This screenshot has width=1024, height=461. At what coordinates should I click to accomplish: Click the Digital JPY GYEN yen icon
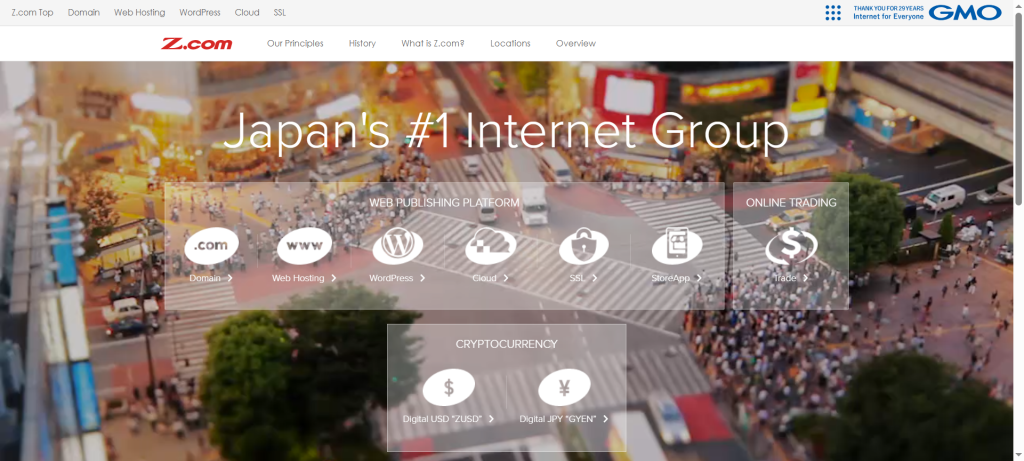(564, 388)
